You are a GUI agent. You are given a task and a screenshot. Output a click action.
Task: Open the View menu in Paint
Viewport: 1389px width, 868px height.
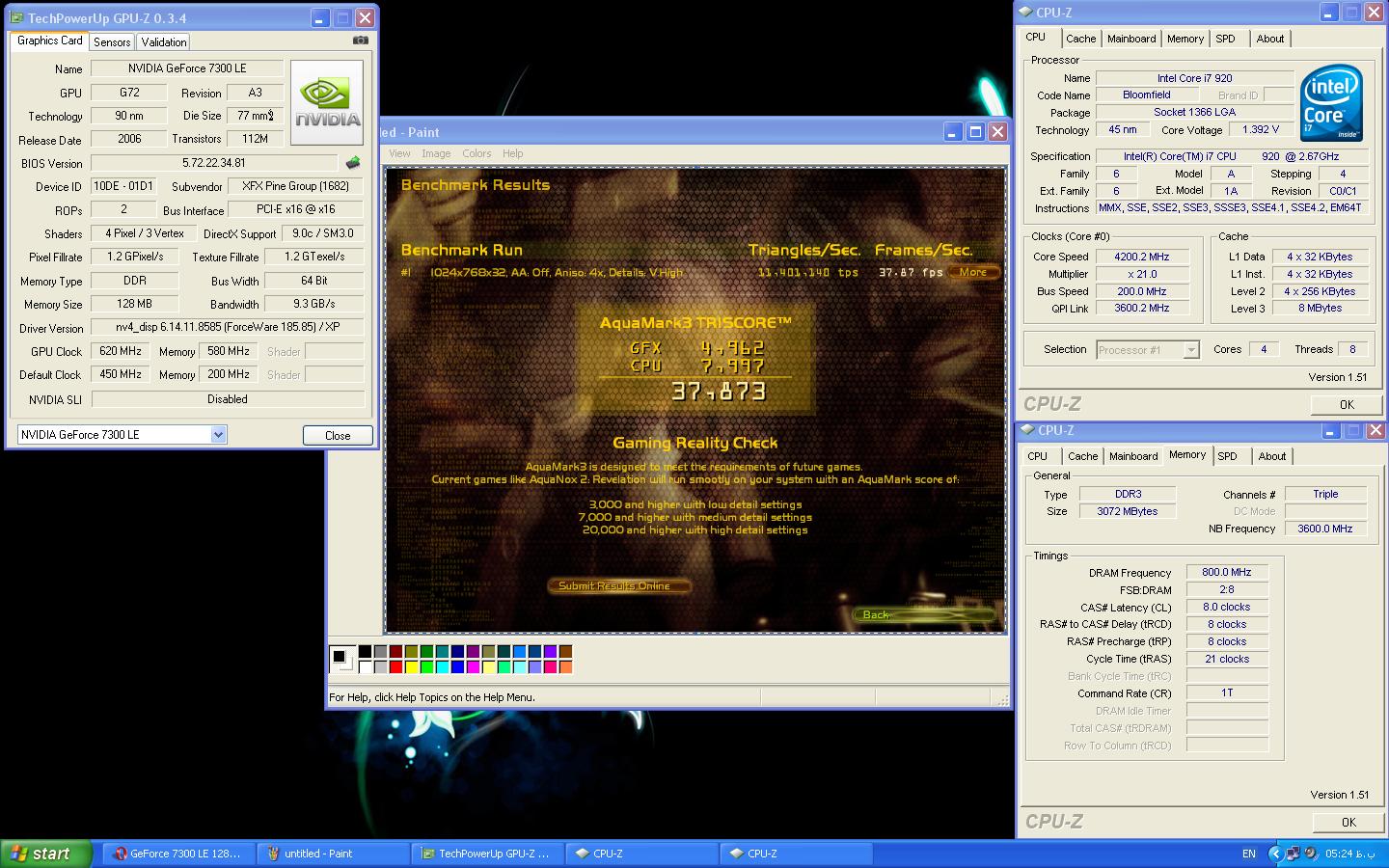[x=399, y=153]
